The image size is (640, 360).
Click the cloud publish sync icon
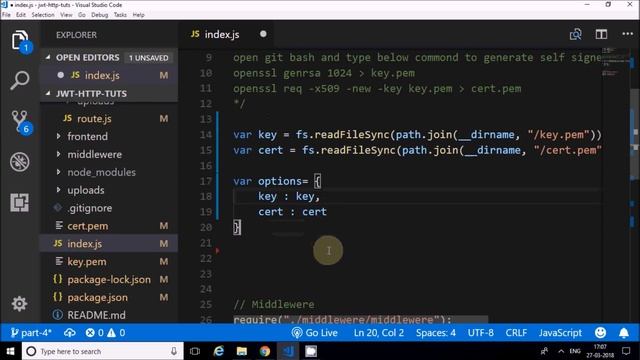click(x=70, y=333)
